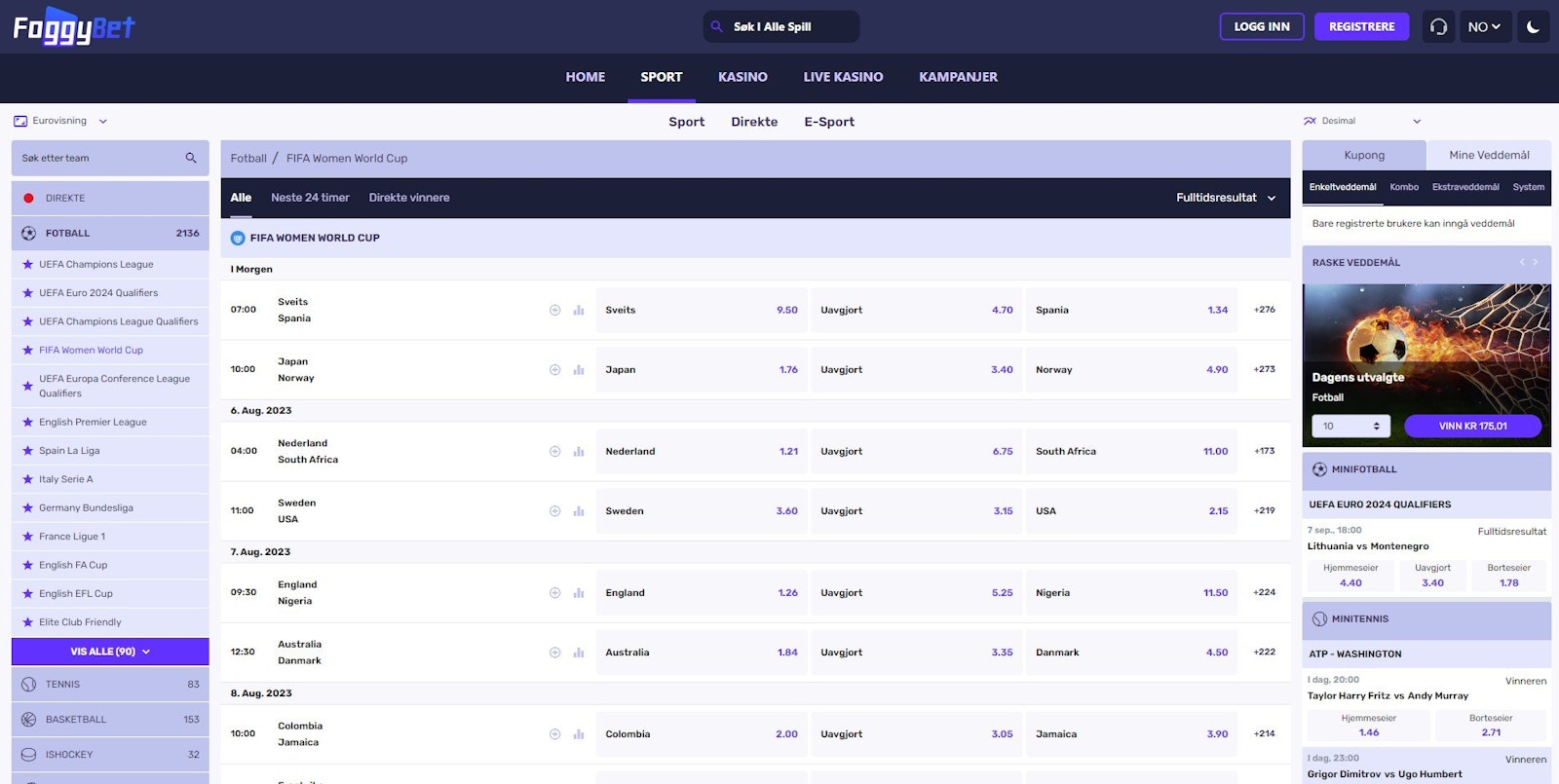
Task: Expand the Eurovisning view dropdown
Action: click(x=60, y=121)
